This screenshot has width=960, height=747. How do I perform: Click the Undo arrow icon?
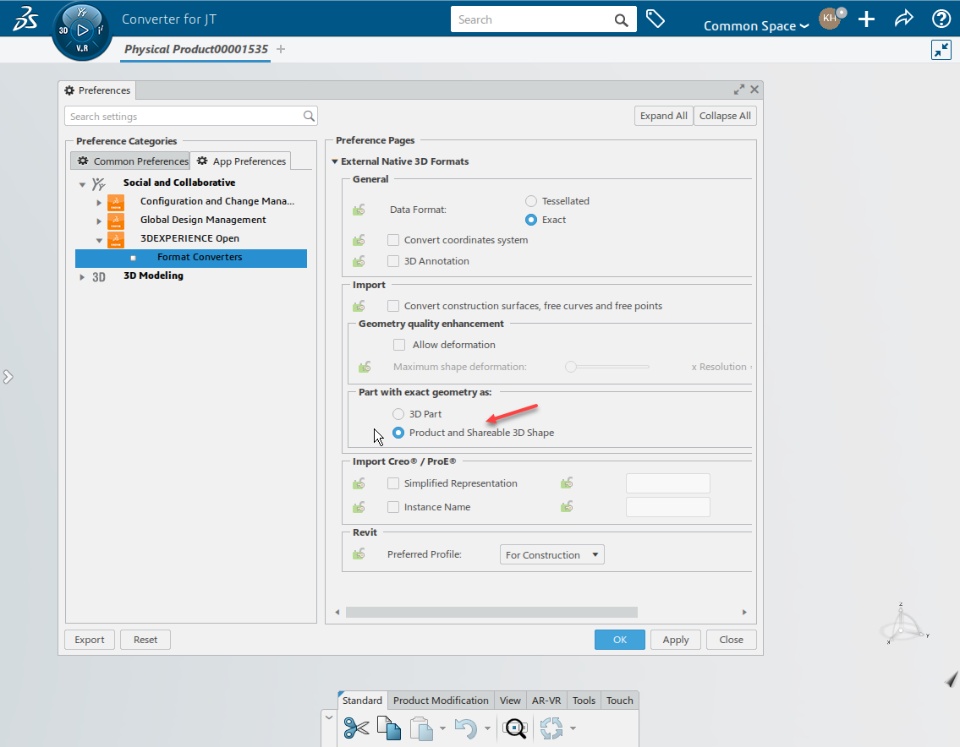coord(466,728)
